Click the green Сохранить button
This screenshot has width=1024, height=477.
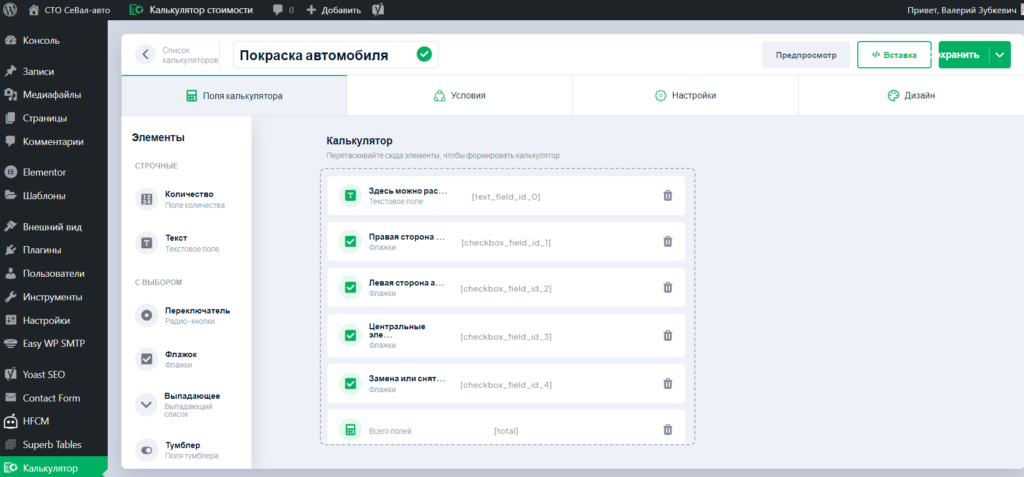963,55
